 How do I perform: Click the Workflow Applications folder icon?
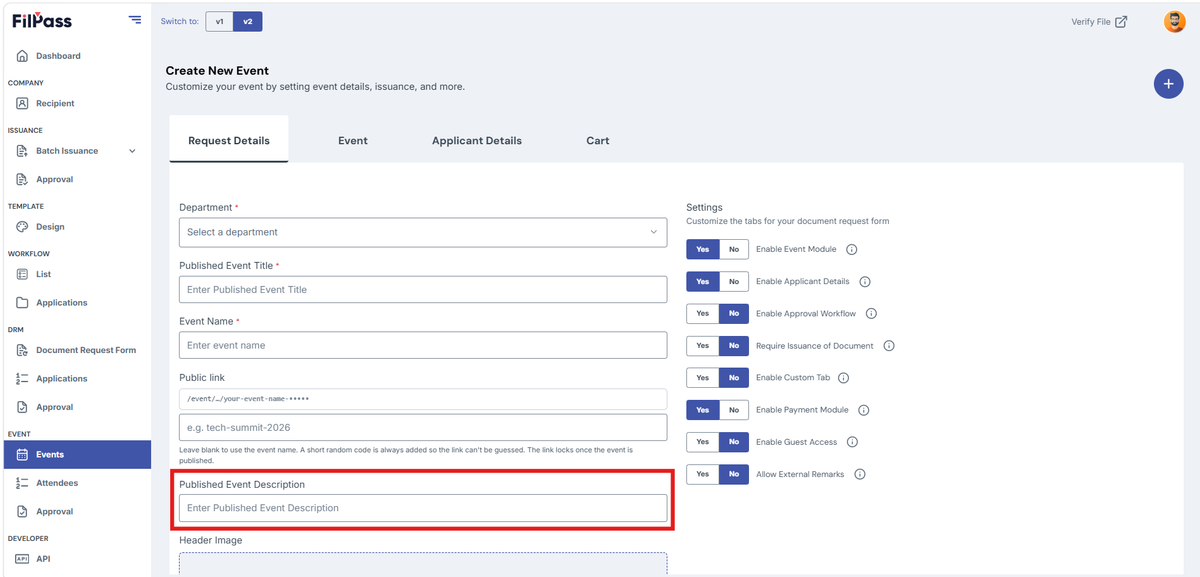[22, 303]
